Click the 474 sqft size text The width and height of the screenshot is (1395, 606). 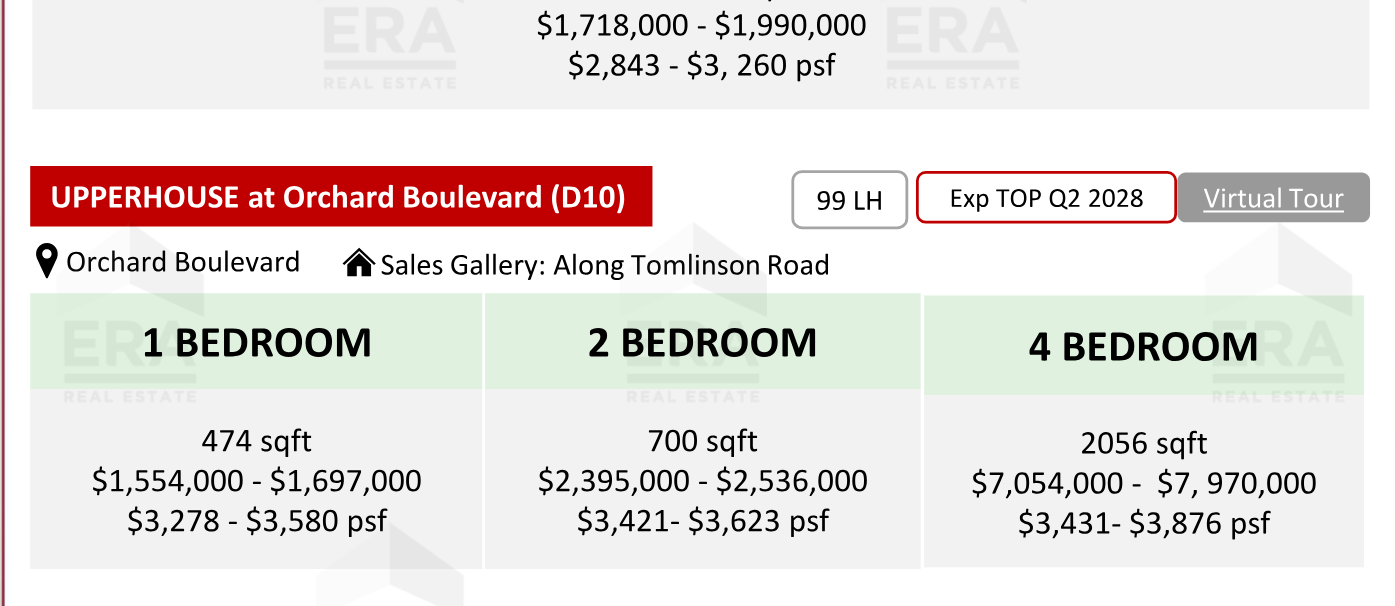point(257,441)
